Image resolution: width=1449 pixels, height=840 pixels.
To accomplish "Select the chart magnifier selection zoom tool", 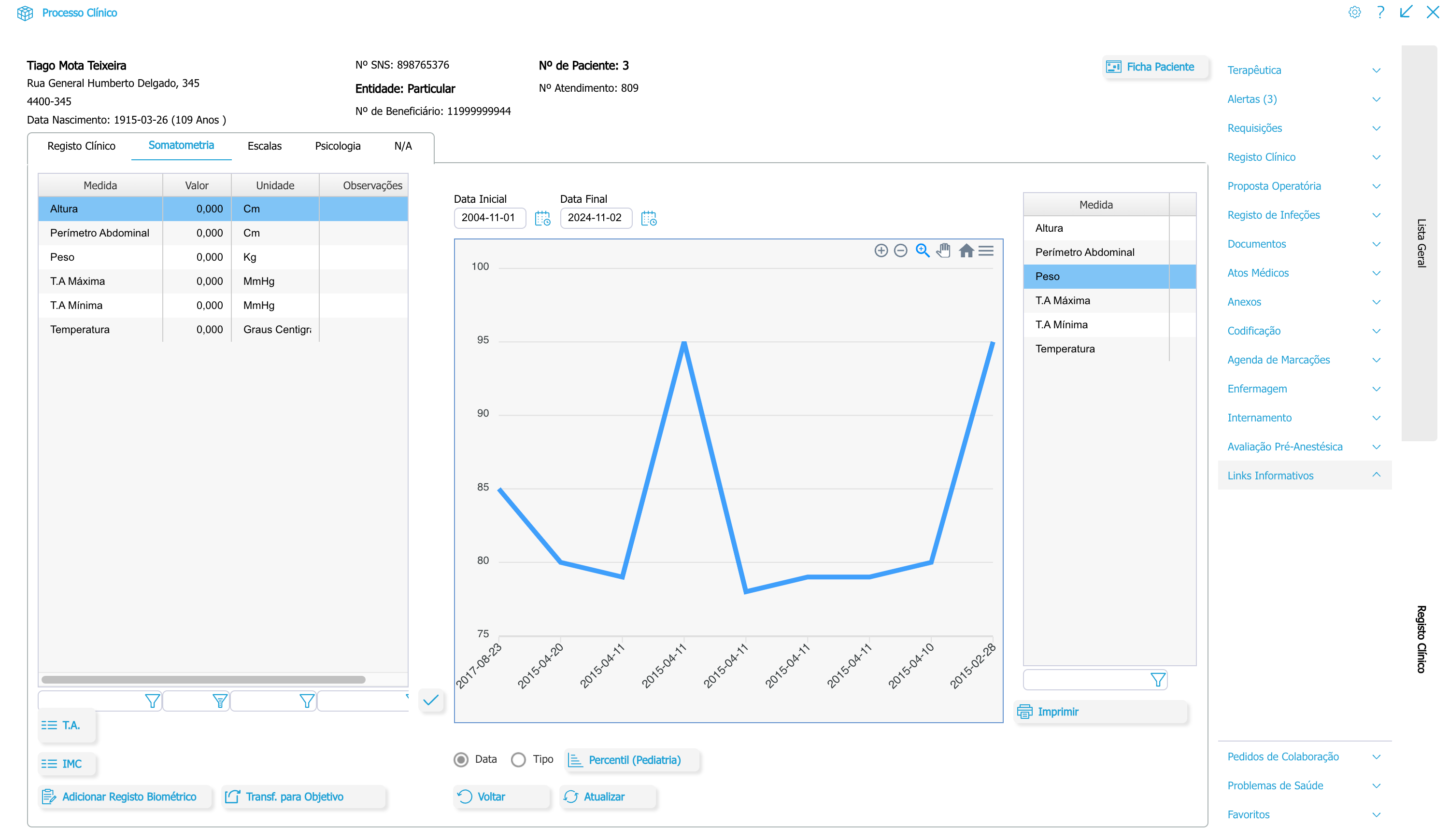I will (923, 251).
